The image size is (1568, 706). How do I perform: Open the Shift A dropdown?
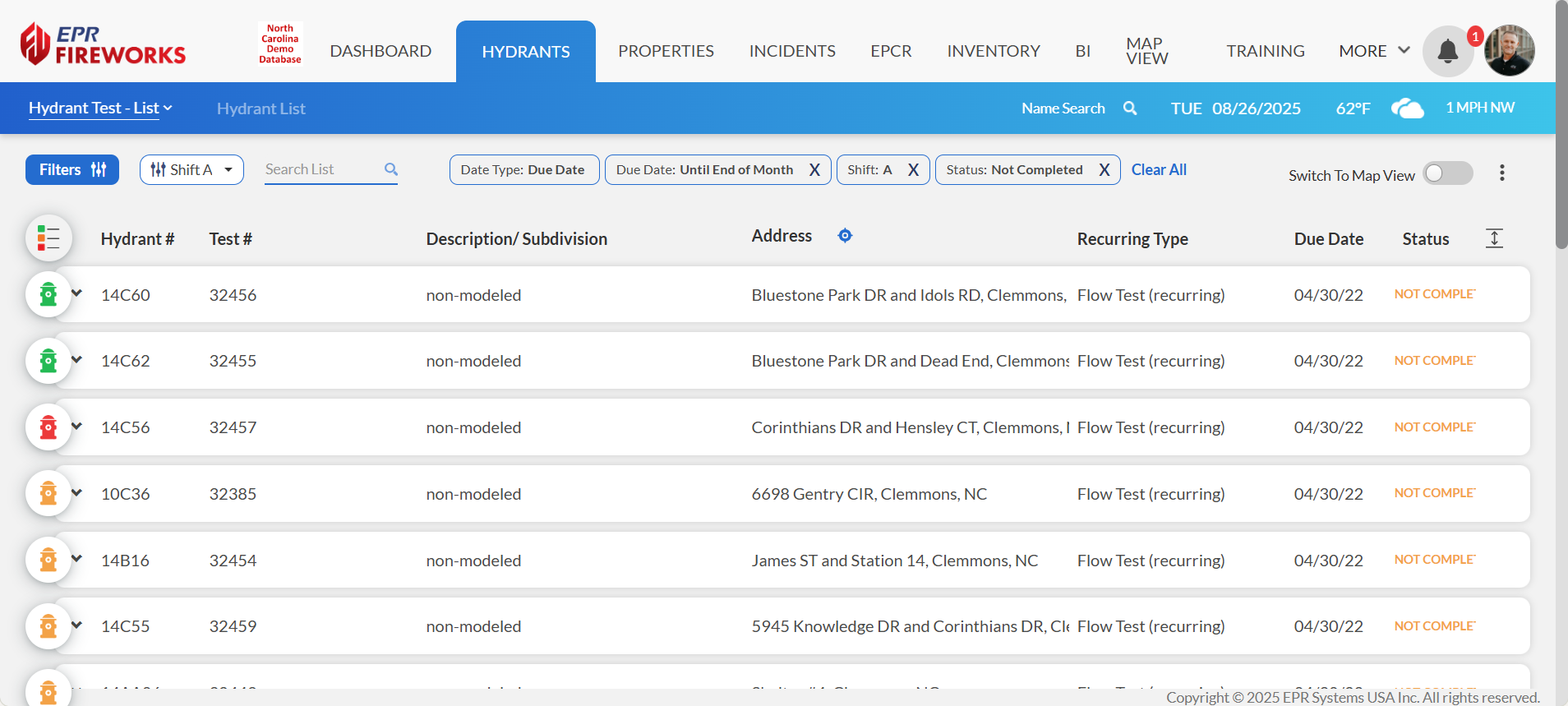coord(191,170)
